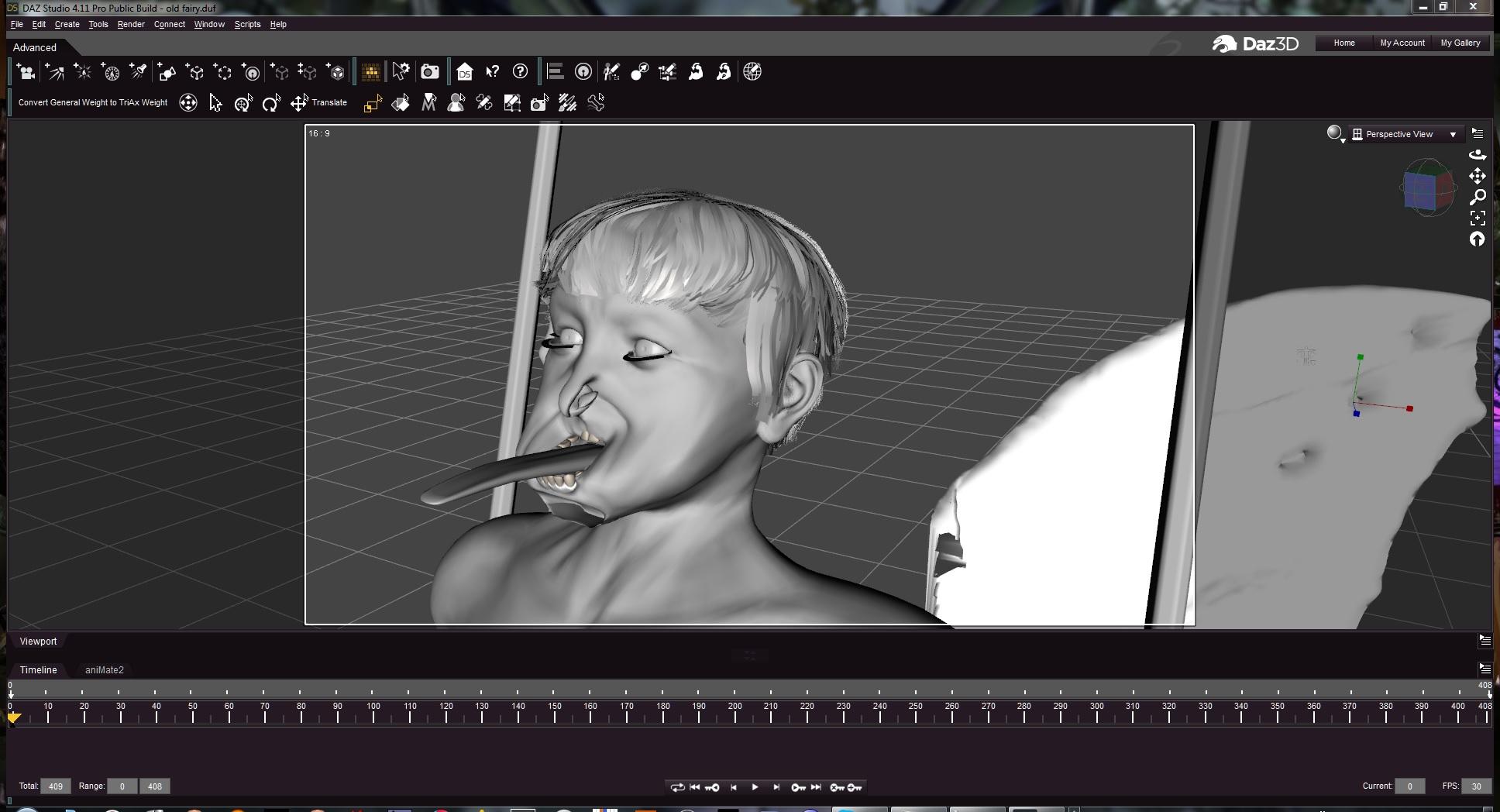
Task: Click the Range start field showing 0
Action: (122, 786)
